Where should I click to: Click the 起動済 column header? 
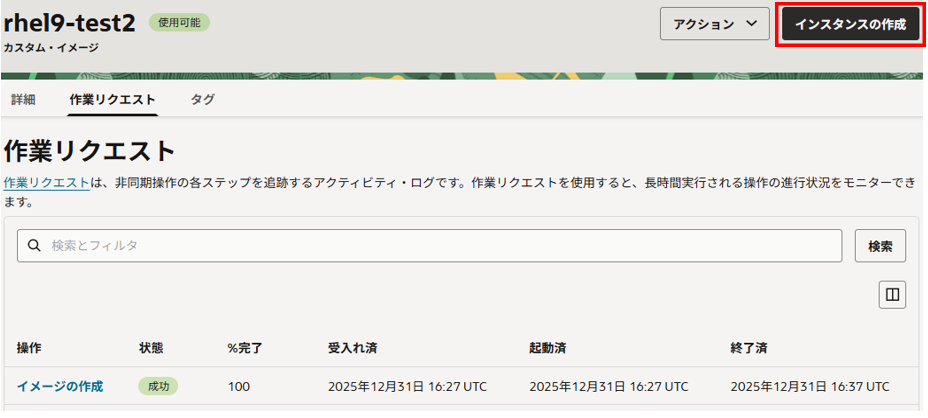point(548,348)
